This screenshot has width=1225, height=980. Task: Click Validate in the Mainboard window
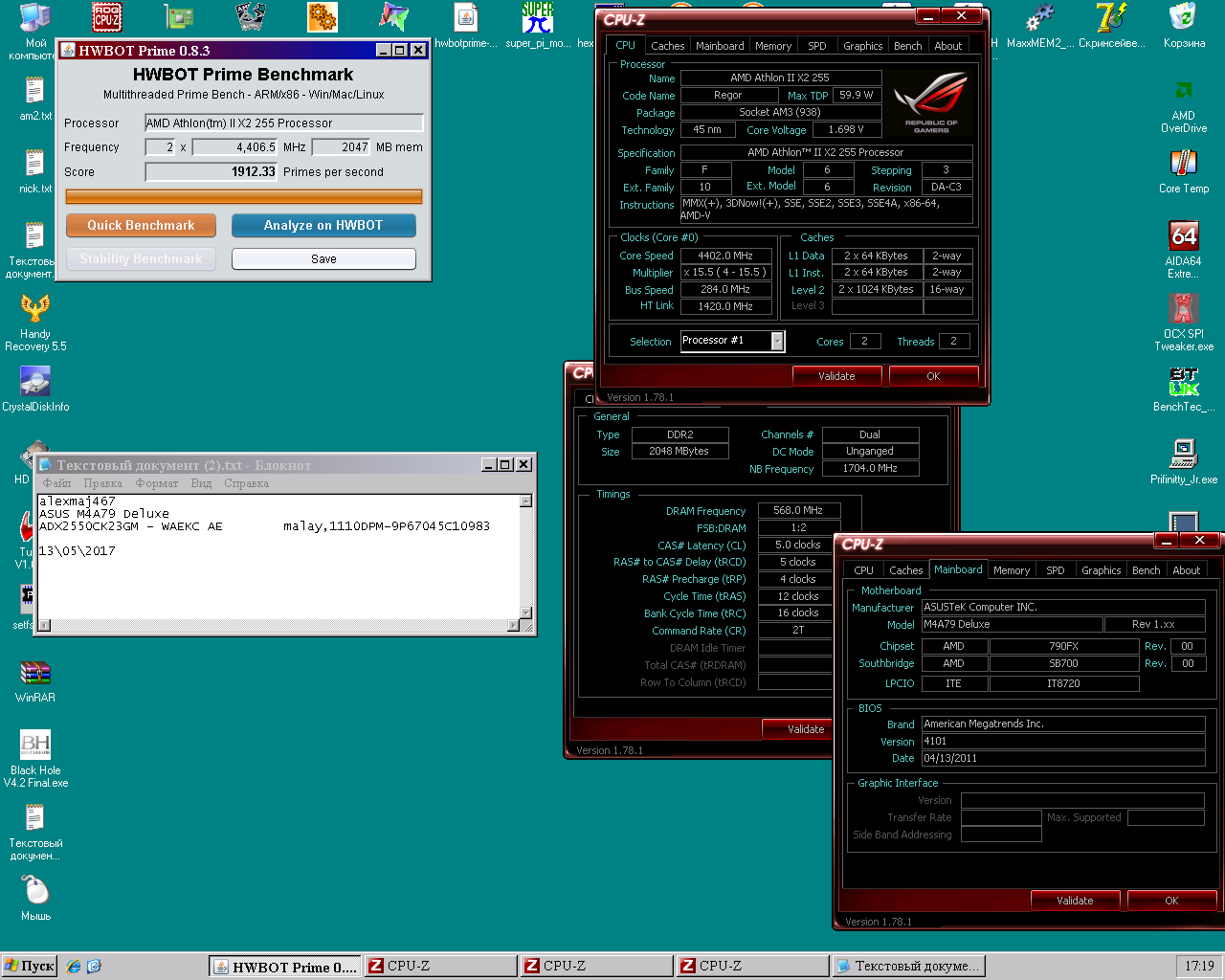(1075, 901)
